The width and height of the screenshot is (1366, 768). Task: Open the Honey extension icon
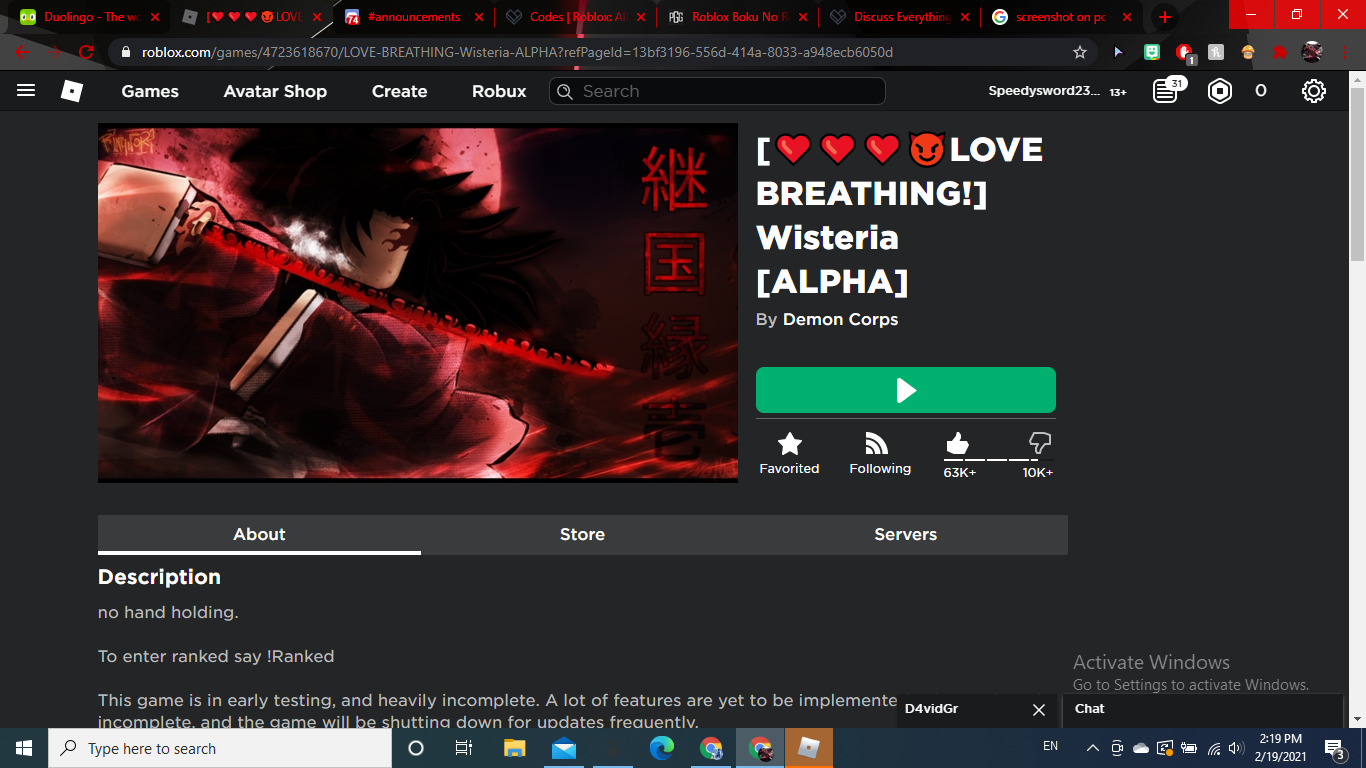coord(1216,52)
